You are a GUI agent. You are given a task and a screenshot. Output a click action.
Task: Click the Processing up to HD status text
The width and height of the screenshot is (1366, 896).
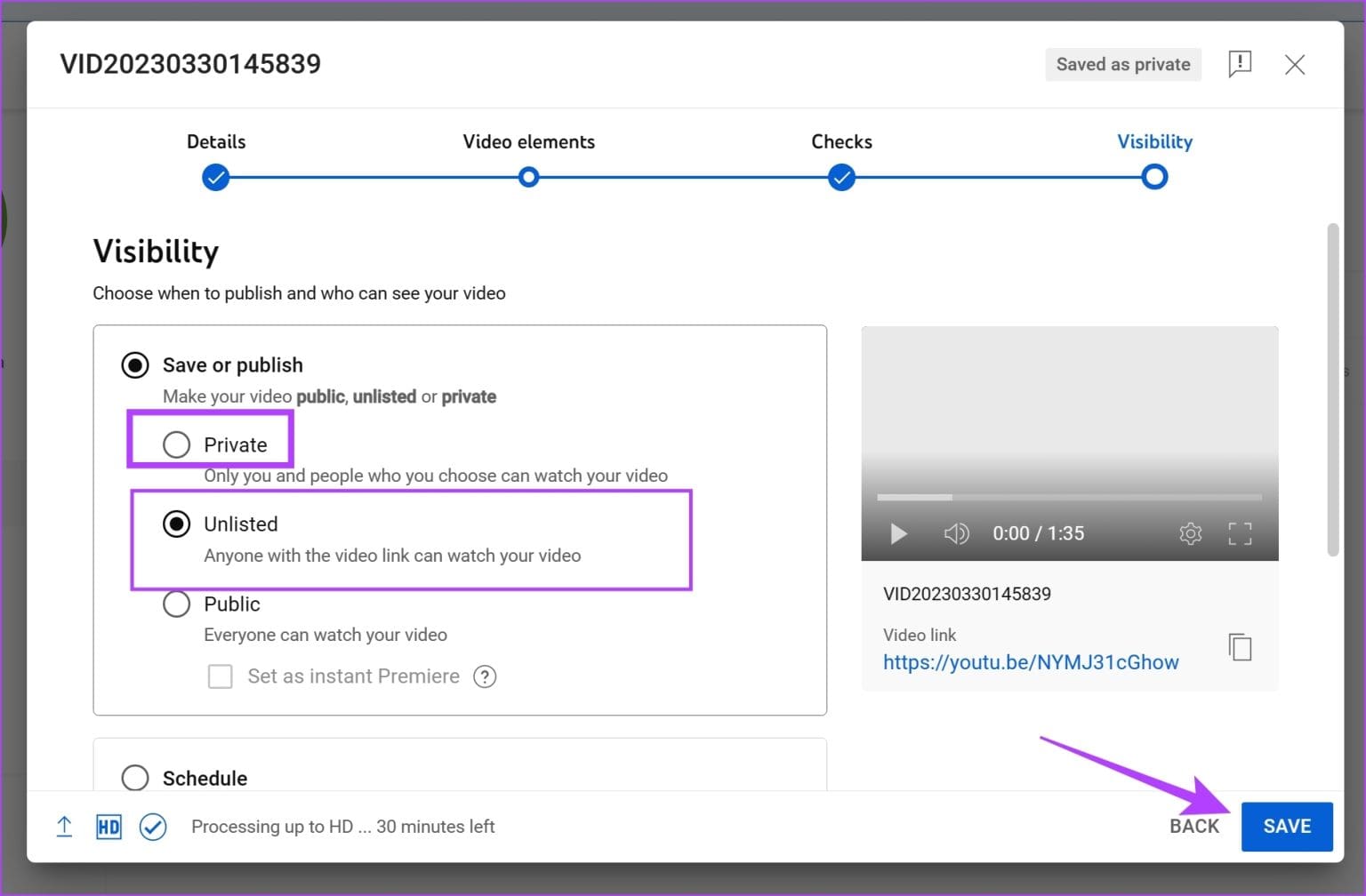click(342, 827)
